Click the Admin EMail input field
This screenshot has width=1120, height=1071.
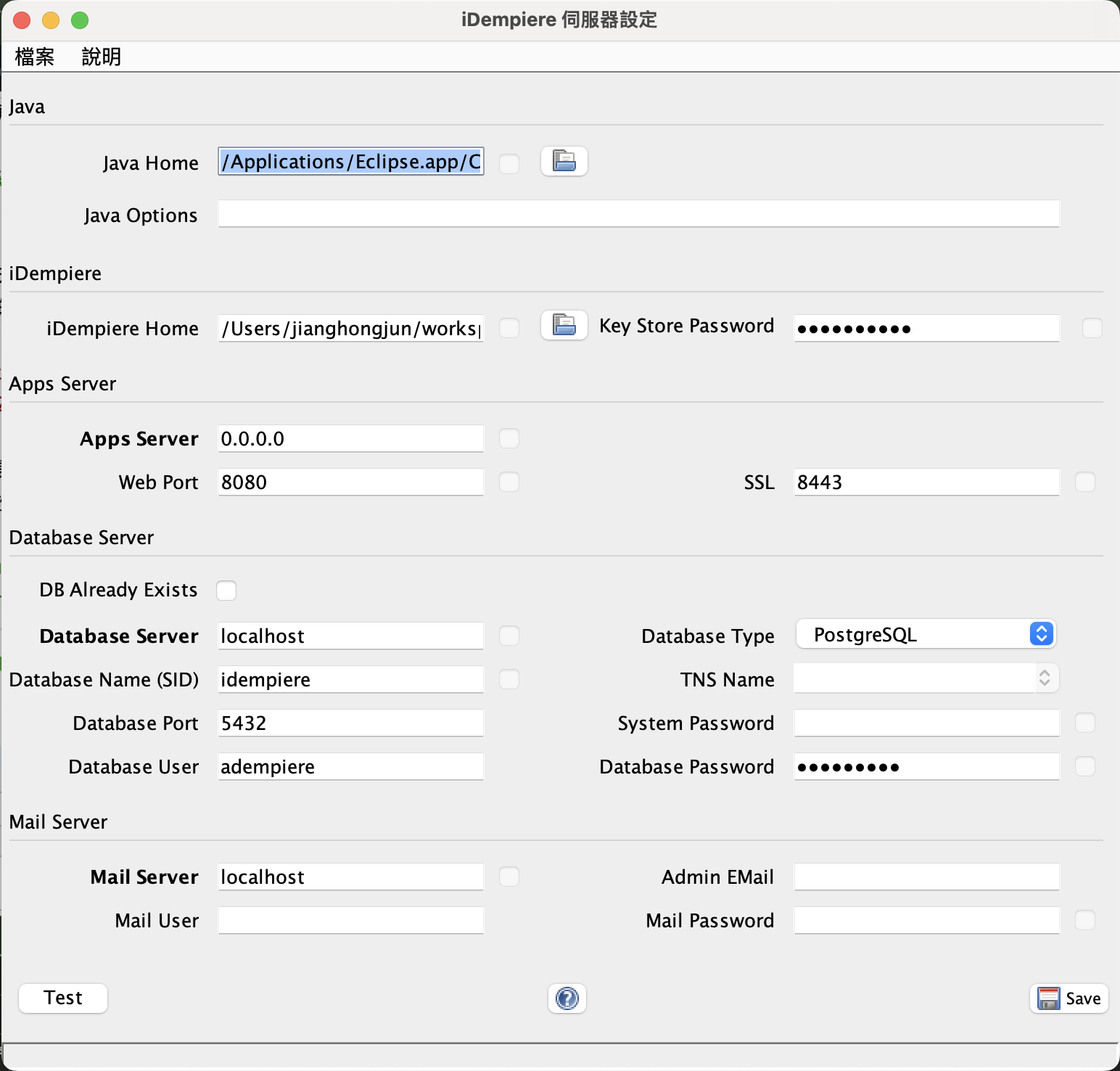[x=927, y=877]
